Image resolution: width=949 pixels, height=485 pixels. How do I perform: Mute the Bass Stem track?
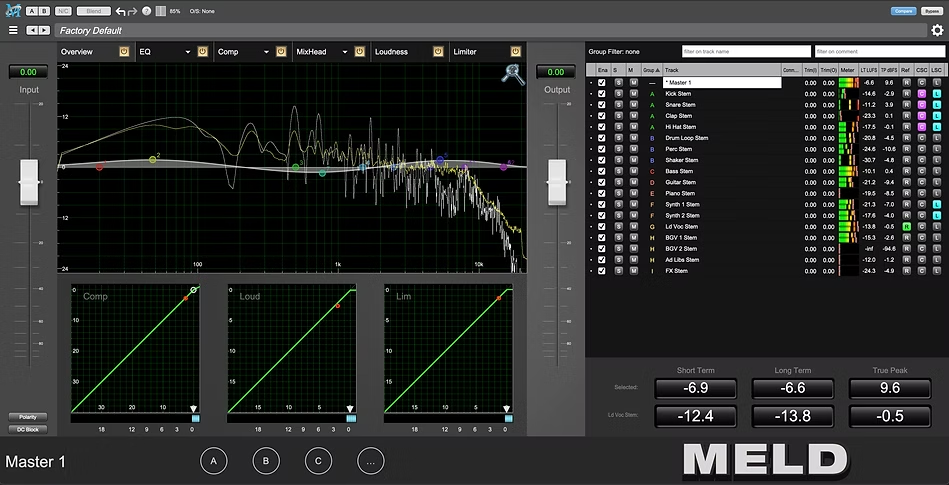[x=632, y=171]
